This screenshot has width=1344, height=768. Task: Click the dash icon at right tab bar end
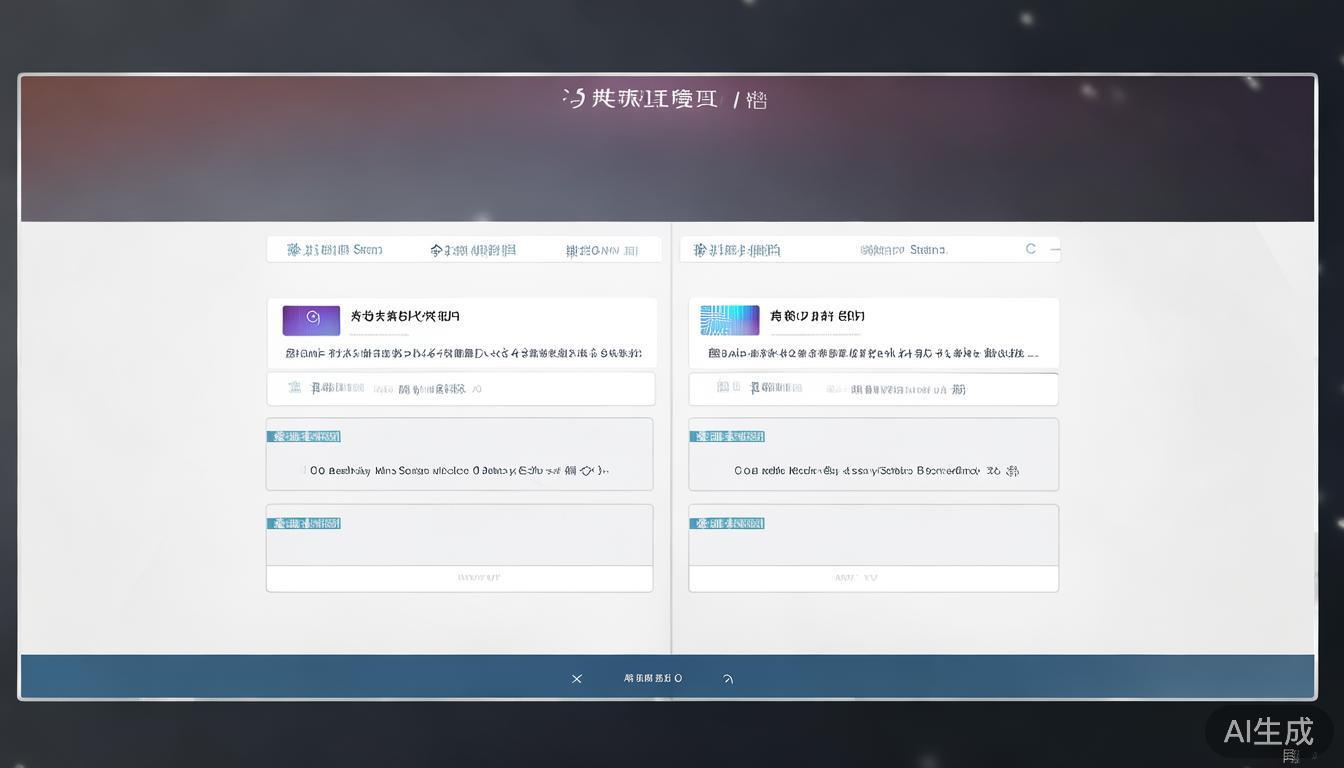[x=1054, y=249]
